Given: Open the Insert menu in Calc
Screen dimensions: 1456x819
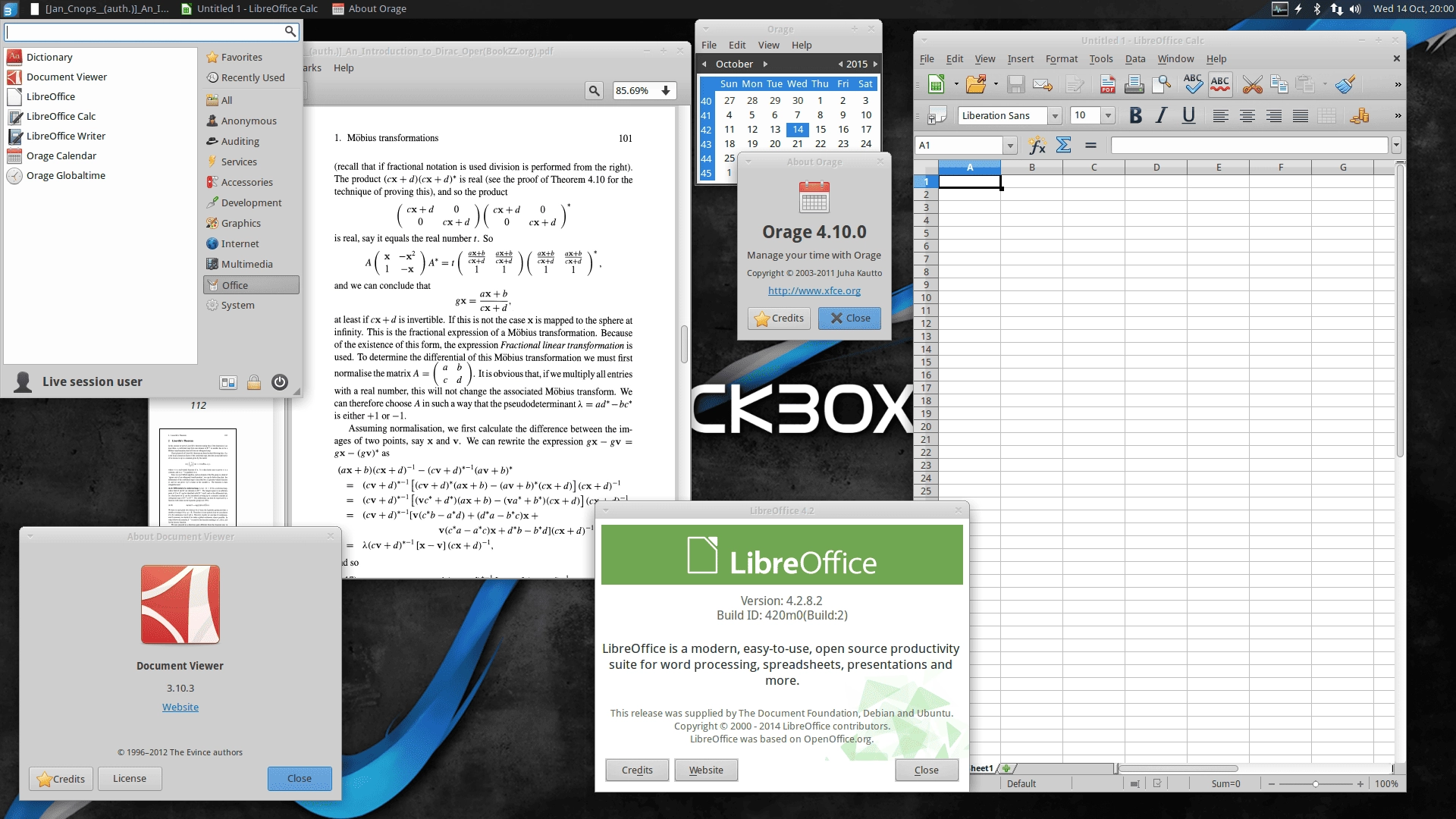Looking at the screenshot, I should [x=1020, y=59].
